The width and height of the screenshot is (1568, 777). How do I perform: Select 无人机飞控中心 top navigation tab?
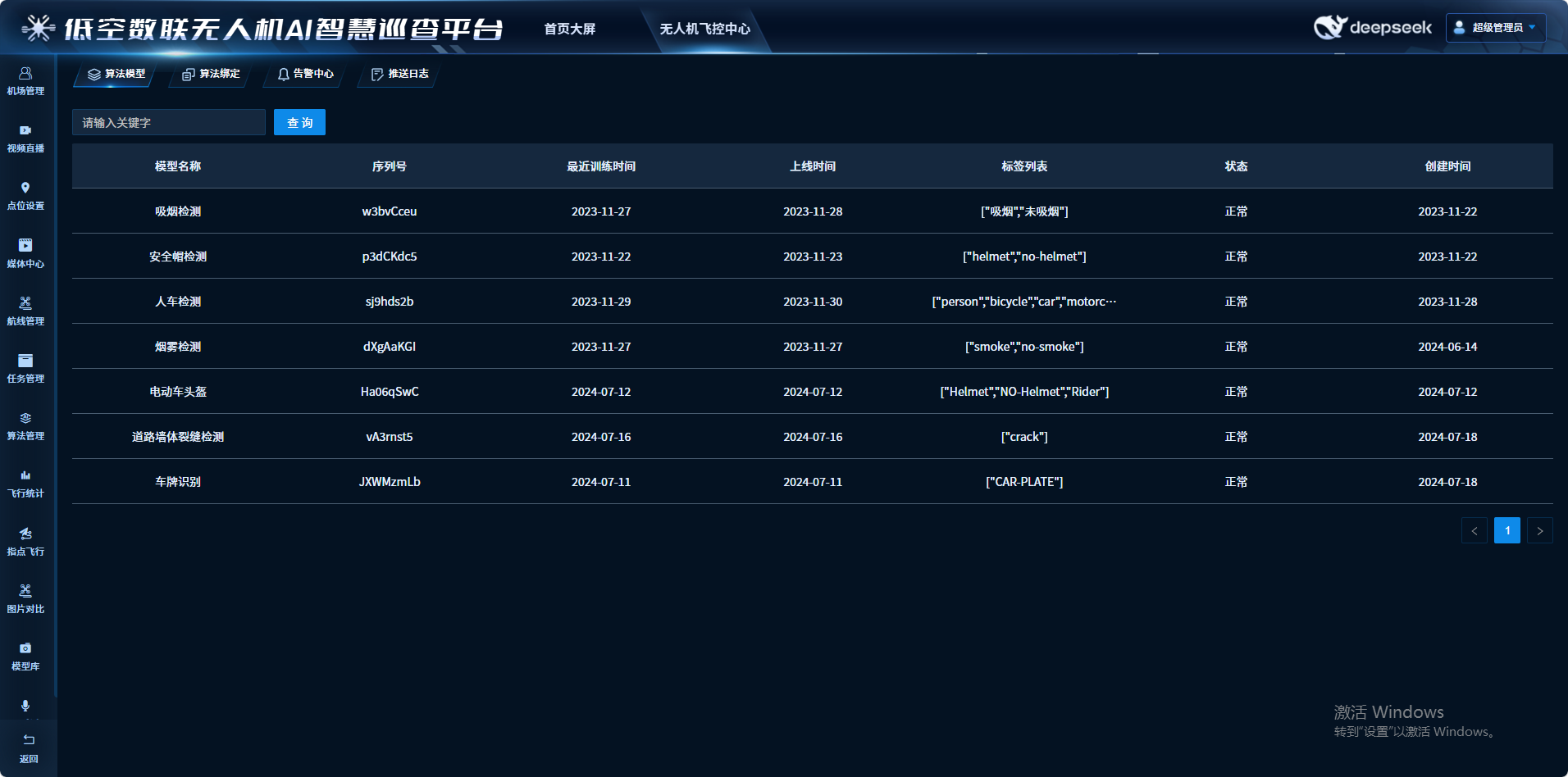(x=705, y=29)
